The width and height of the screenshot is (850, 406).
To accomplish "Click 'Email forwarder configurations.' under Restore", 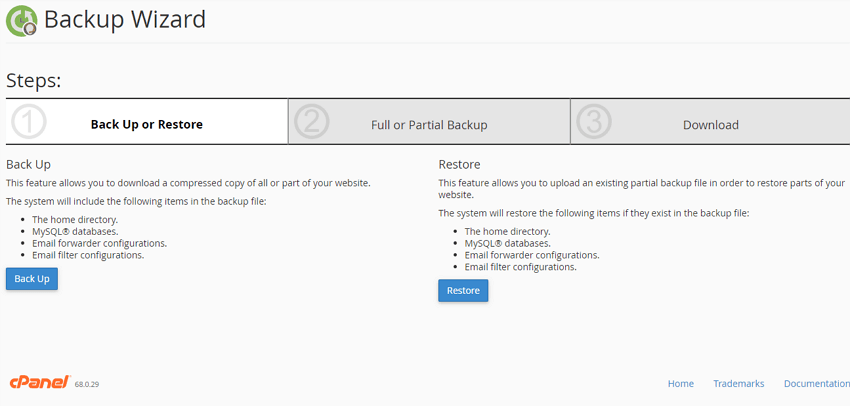I will (x=532, y=255).
